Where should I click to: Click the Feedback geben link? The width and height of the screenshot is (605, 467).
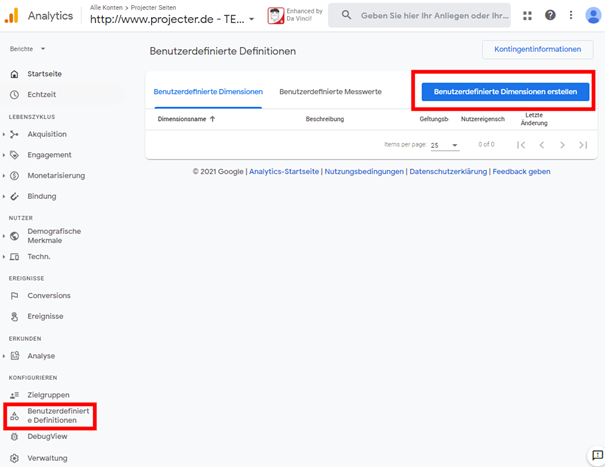pos(521,171)
